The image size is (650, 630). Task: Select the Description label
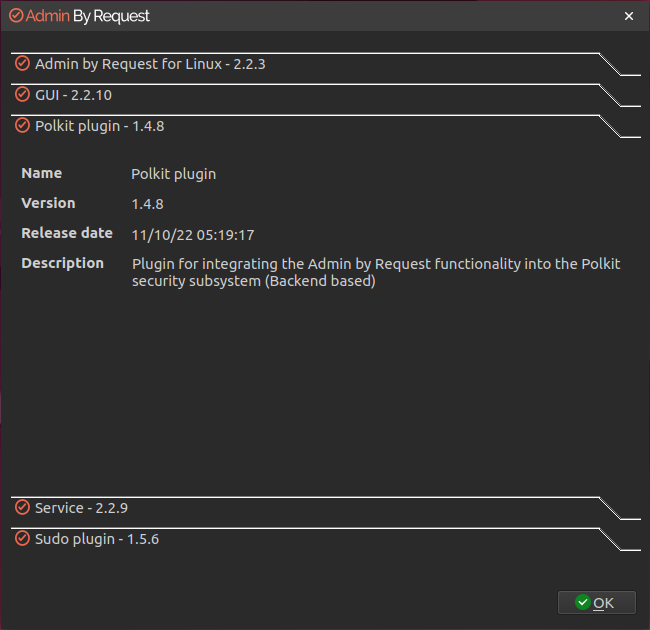tap(63, 263)
